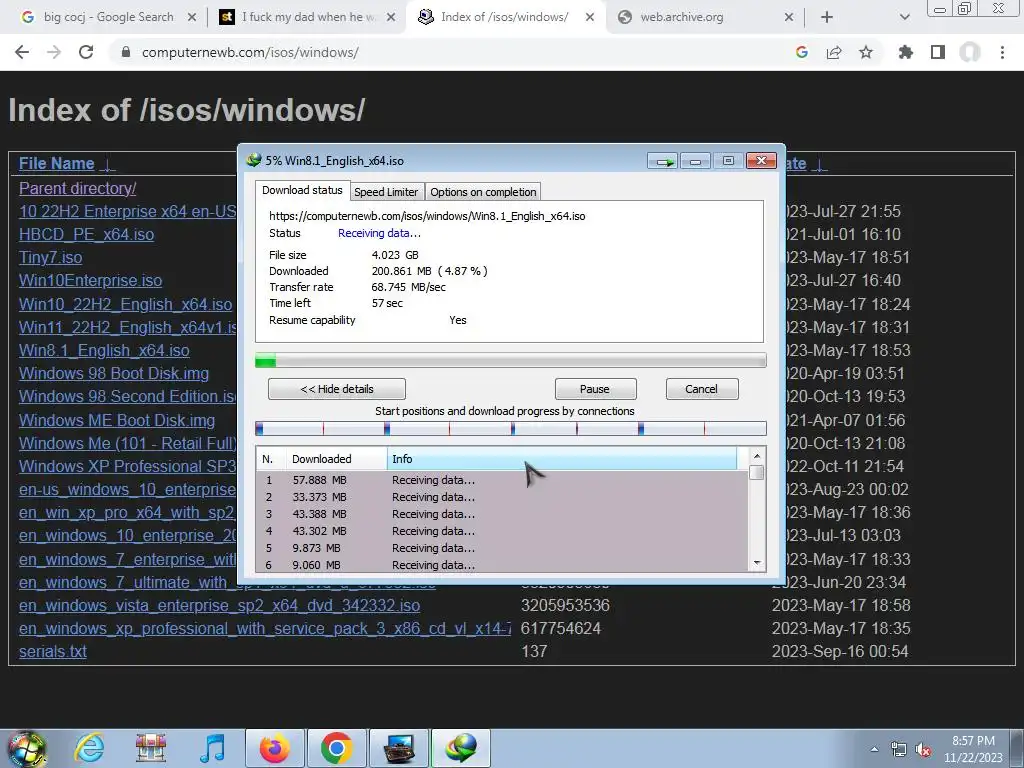Viewport: 1024px width, 768px height.
Task: Select connection row with 57.888 MB
Action: (x=502, y=480)
